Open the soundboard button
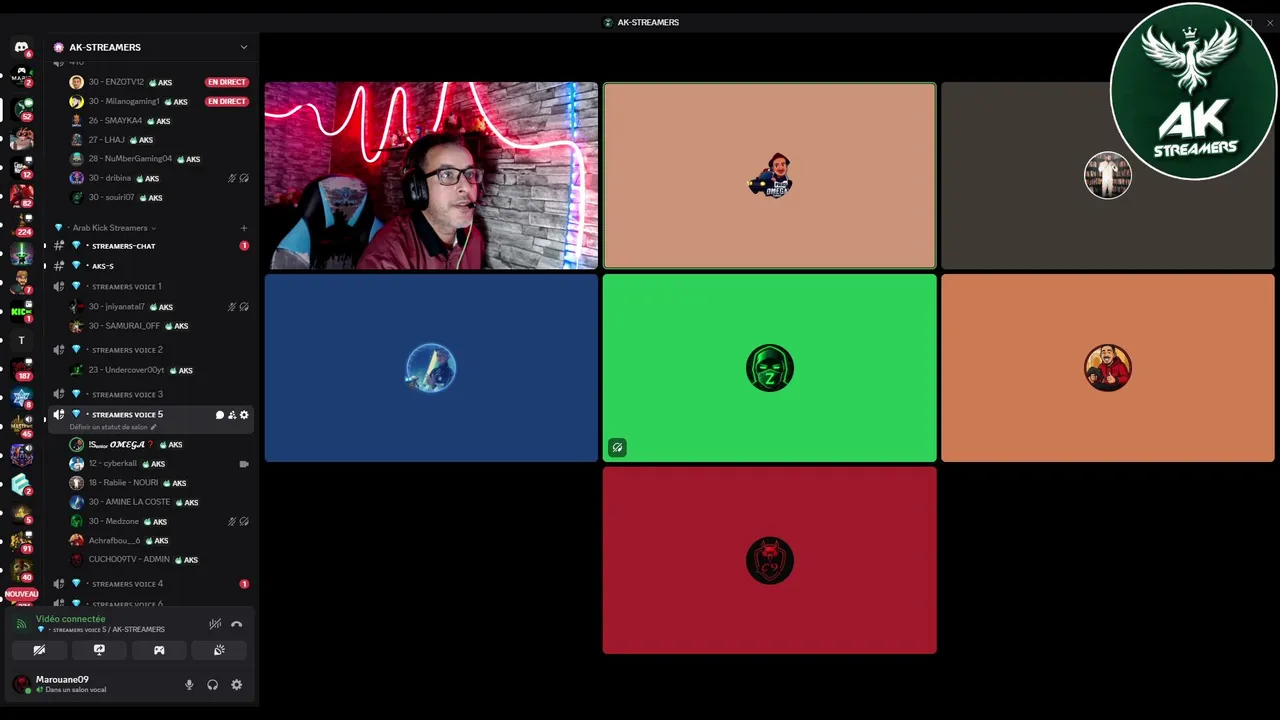Screen dimensions: 1280x720 tap(219, 650)
